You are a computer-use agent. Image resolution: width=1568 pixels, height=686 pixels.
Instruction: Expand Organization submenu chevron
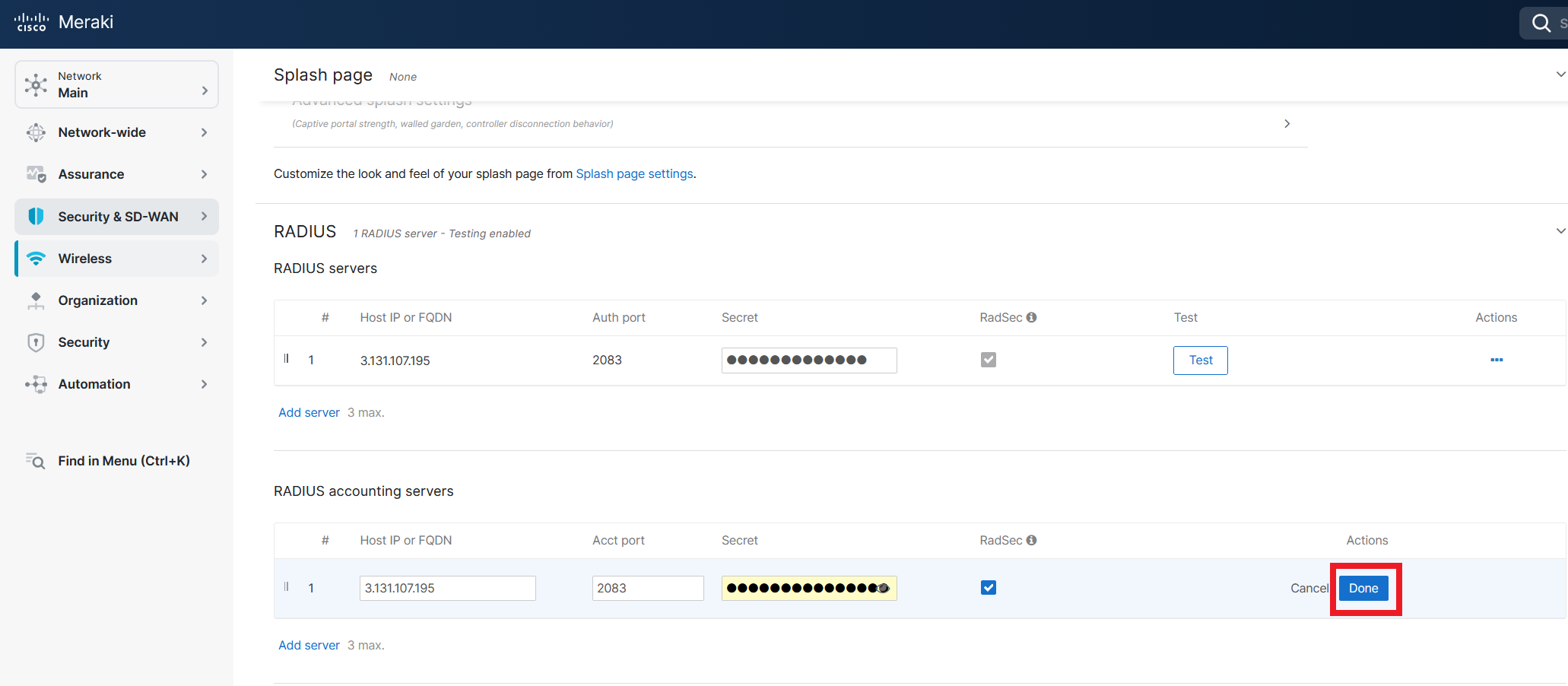click(x=204, y=300)
